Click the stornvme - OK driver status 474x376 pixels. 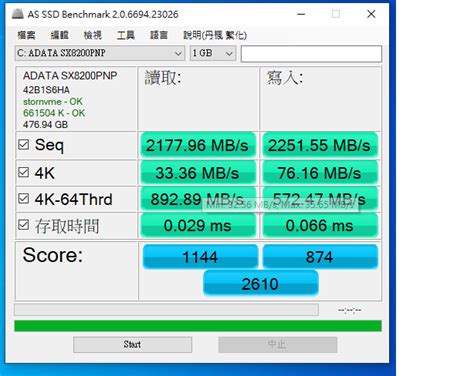[x=53, y=101]
